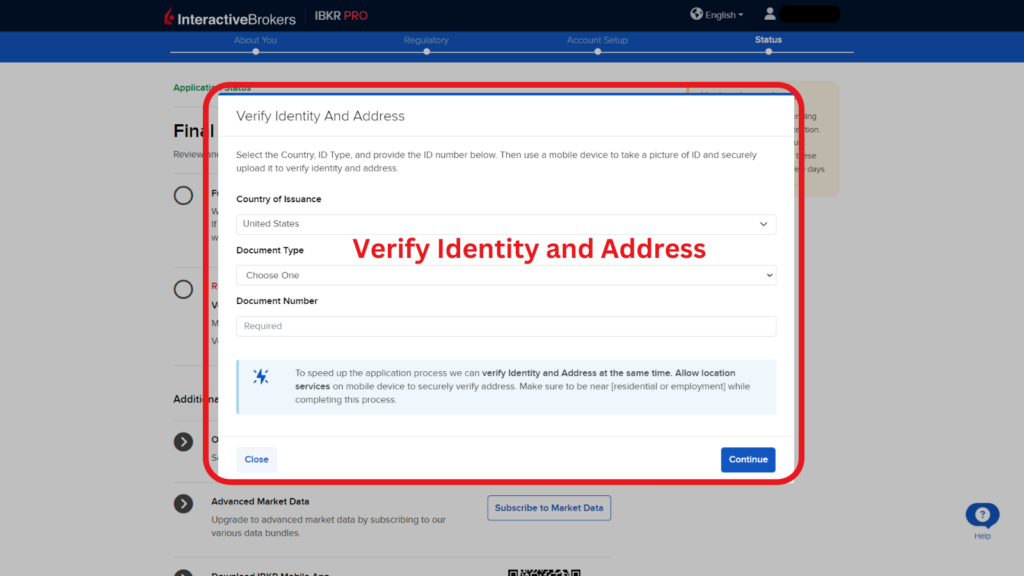The image size is (1024, 576).
Task: Click the Document Number input field
Action: pos(506,326)
